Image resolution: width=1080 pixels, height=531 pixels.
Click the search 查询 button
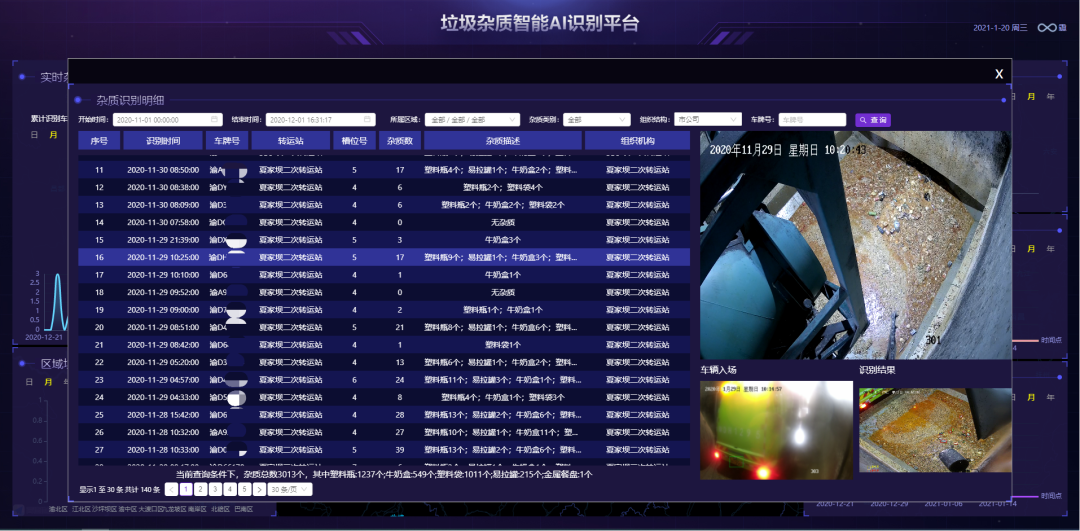872,120
